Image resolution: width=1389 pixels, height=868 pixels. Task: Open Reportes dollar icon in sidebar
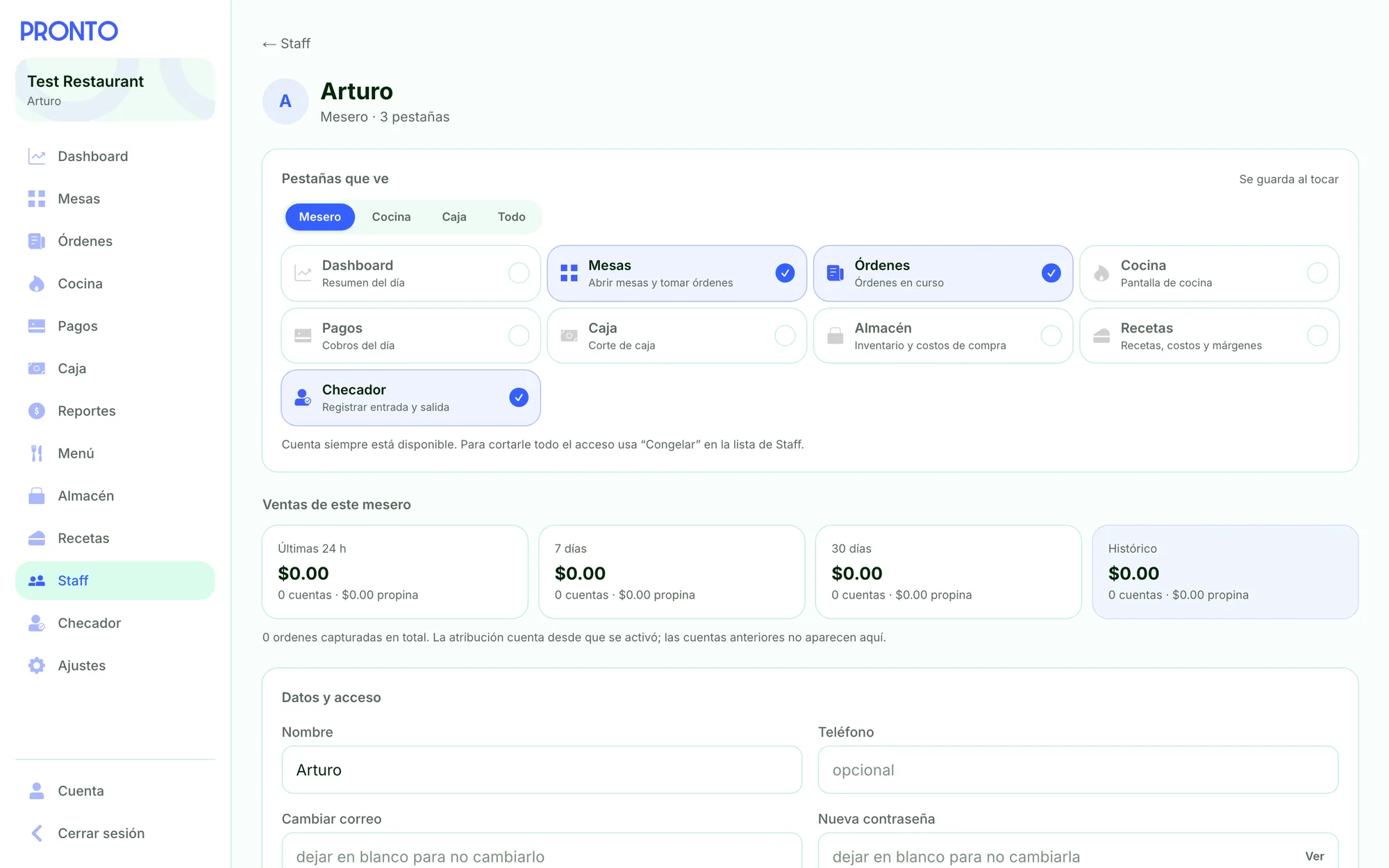(x=37, y=410)
